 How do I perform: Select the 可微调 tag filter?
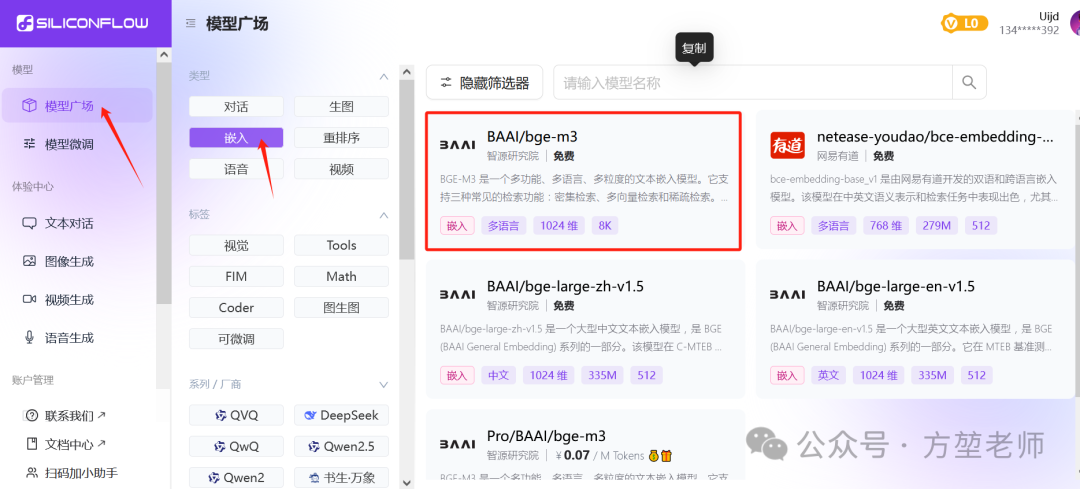(x=236, y=338)
